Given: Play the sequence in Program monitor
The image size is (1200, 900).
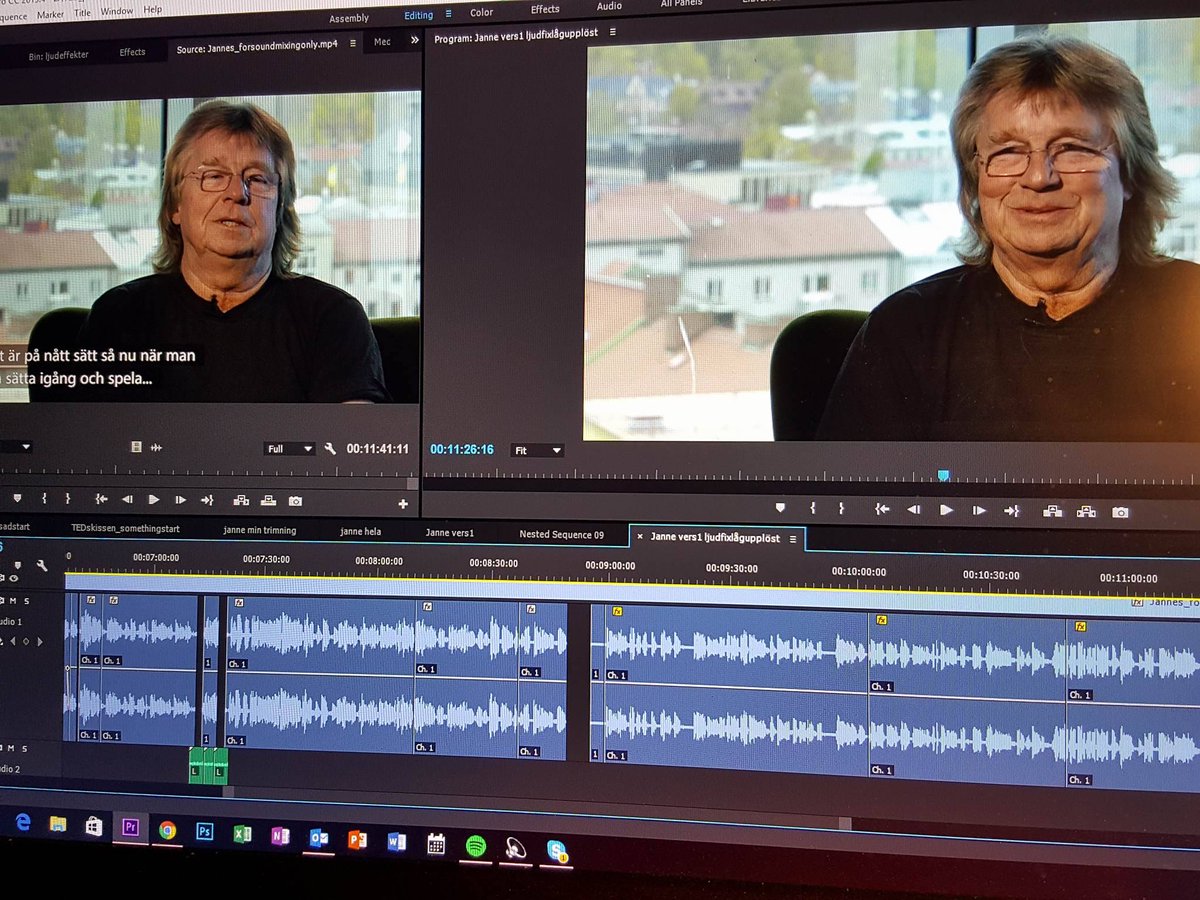Looking at the screenshot, I should point(946,510).
